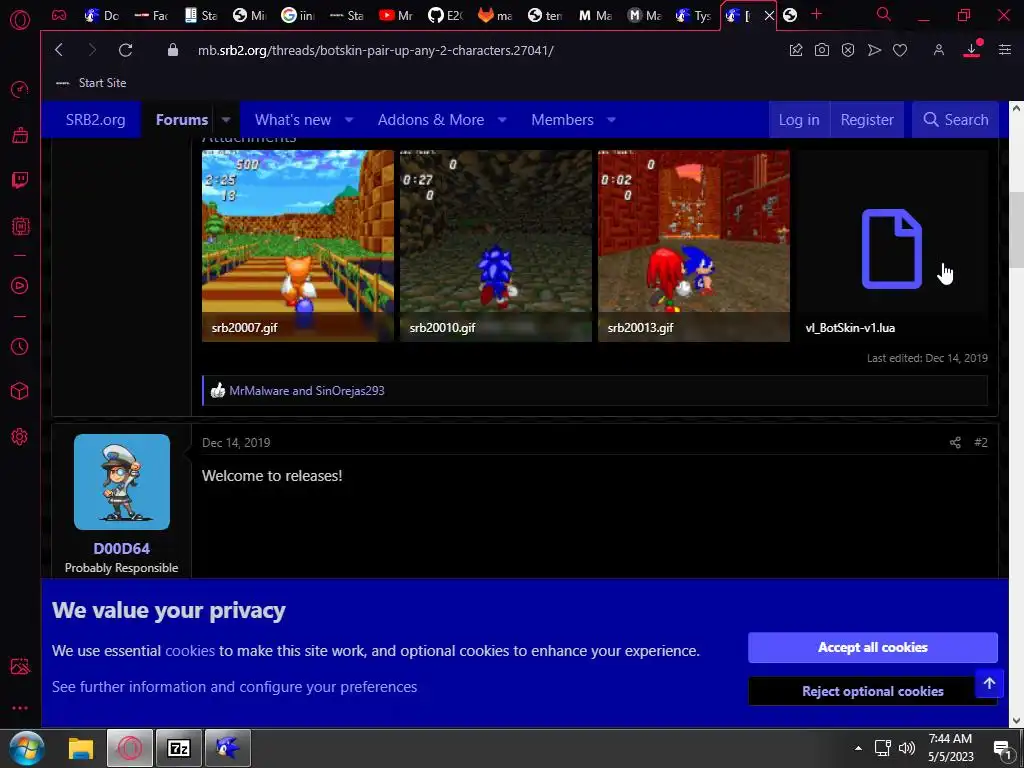This screenshot has height=768, width=1024.
Task: Open Settings gear icon in sidebar
Action: click(20, 436)
